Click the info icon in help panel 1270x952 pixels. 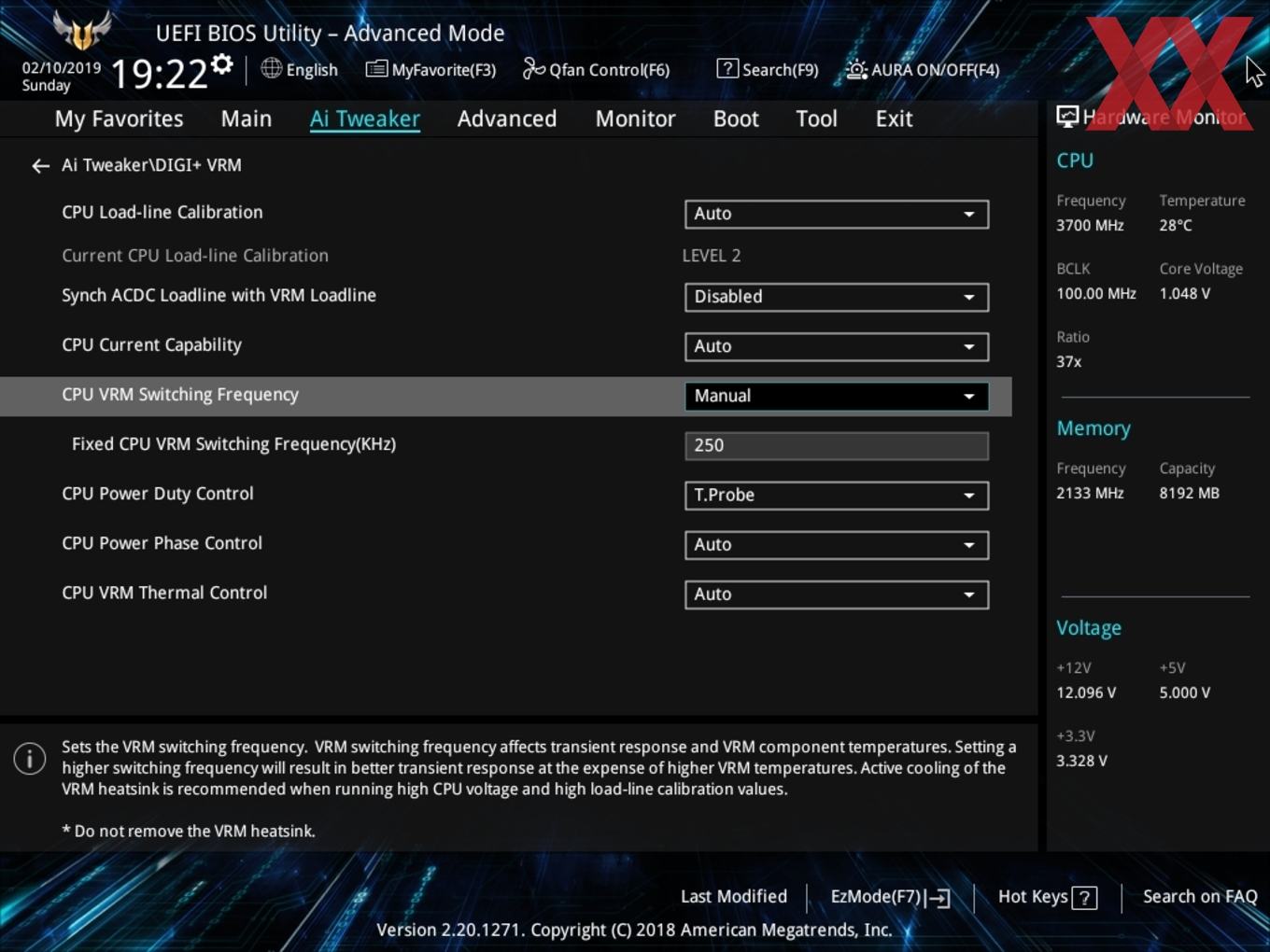click(30, 759)
